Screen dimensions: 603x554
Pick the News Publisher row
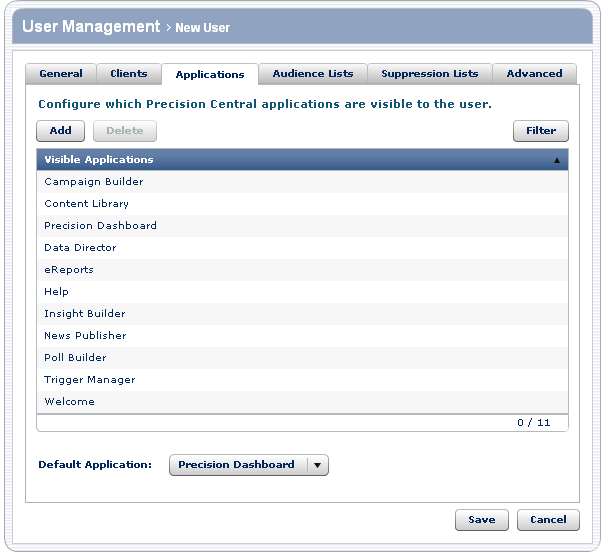(85, 336)
